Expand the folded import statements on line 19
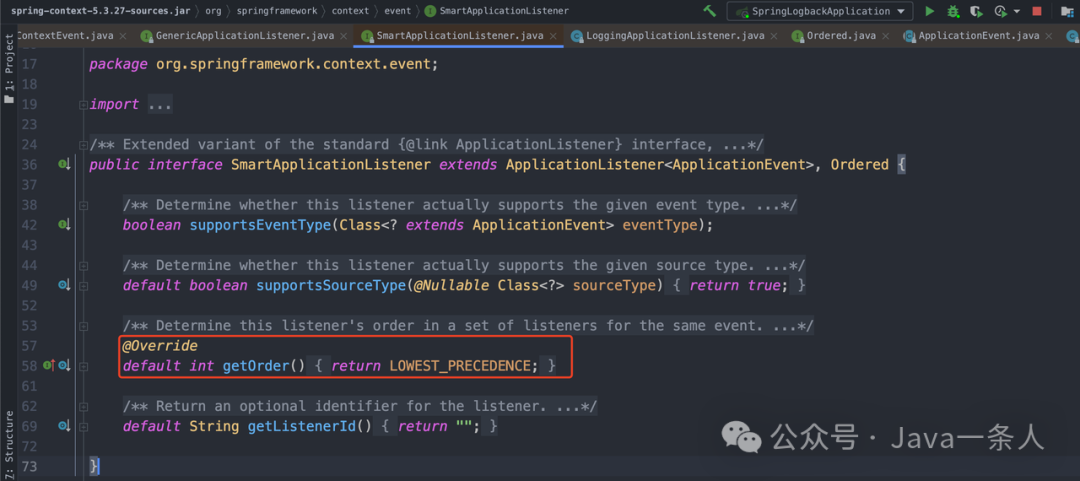 click(159, 104)
